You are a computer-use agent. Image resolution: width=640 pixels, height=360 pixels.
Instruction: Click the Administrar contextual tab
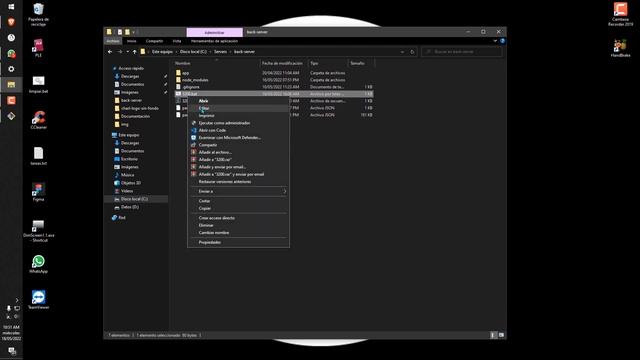214,32
